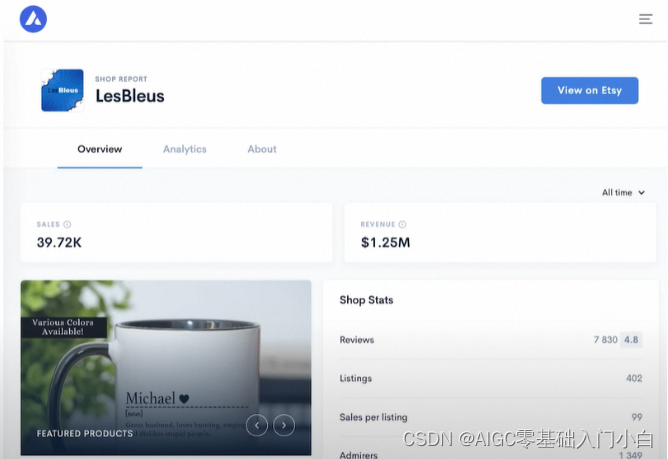The height and width of the screenshot is (459, 668).
Task: Click the SHOP REPORT label
Action: 121,79
